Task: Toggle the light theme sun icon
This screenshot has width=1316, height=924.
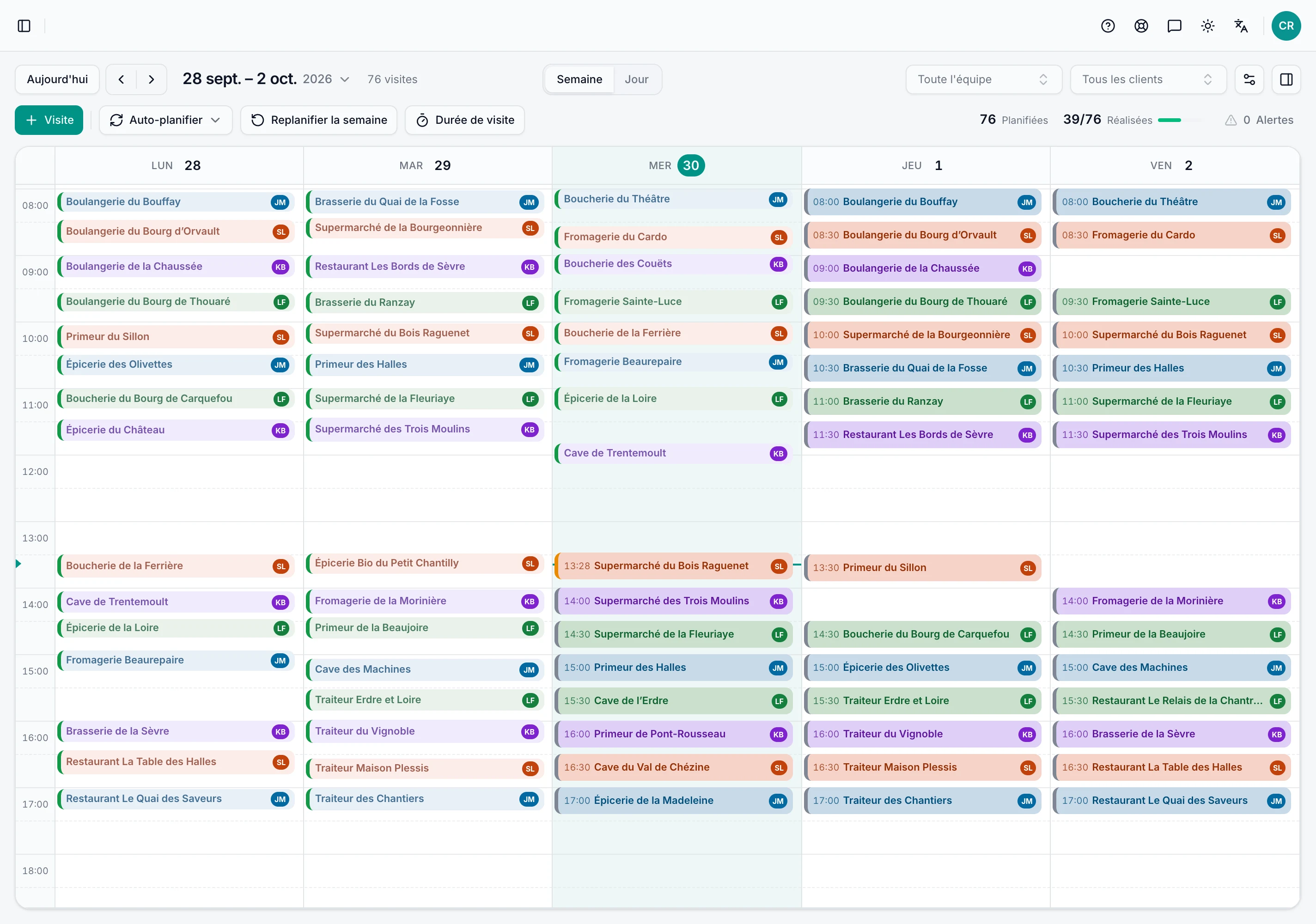Action: 1208,26
